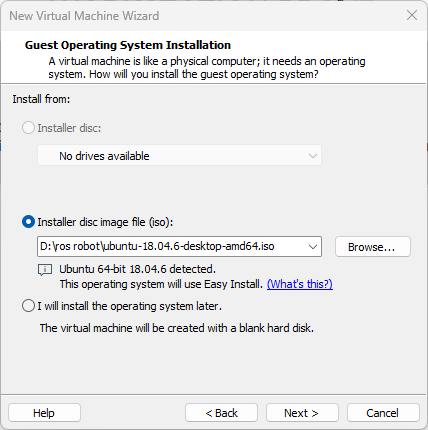Screen dimensions: 428x430
Task: Proceed with the Next > button
Action: pos(302,413)
